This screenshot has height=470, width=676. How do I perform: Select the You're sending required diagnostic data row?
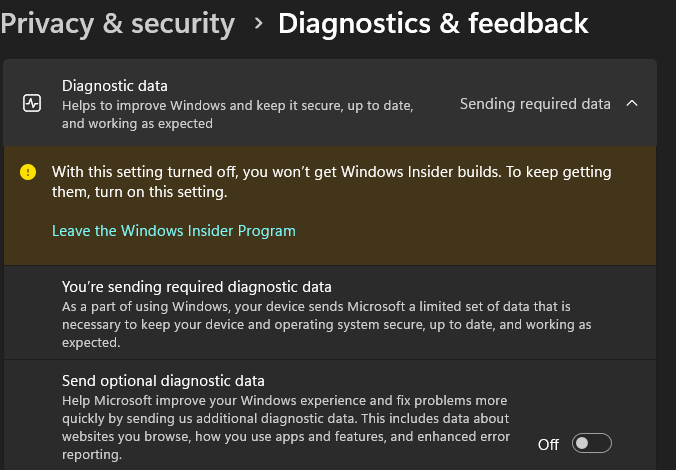click(x=197, y=287)
